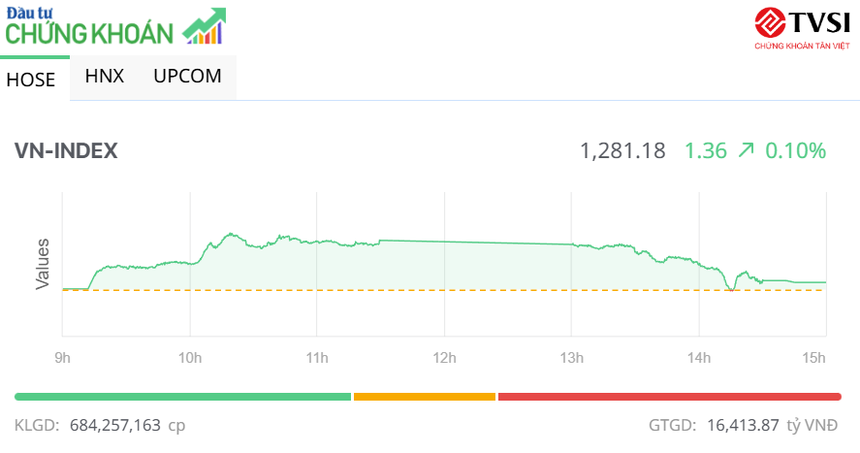The image size is (860, 453).
Task: Click the 13h chart time marker
Action: coord(572,358)
